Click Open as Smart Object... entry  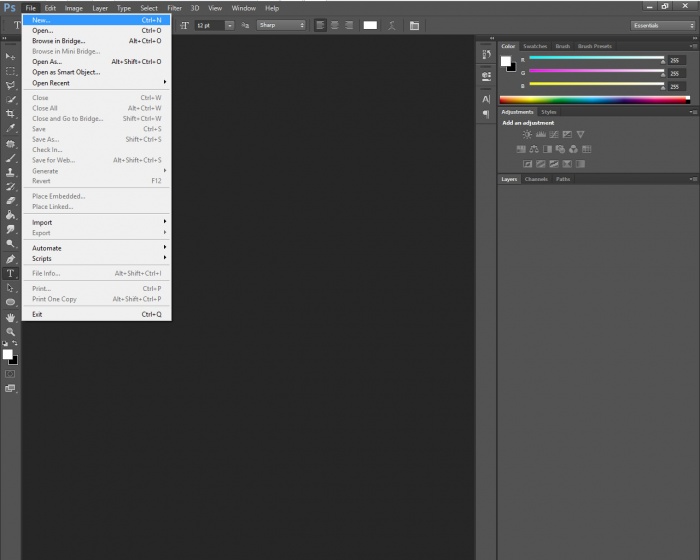[x=66, y=72]
